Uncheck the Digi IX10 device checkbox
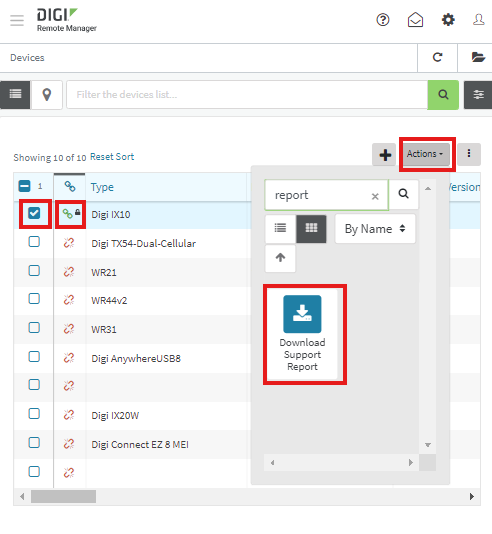Viewport: 492px width, 534px height. pos(34,214)
